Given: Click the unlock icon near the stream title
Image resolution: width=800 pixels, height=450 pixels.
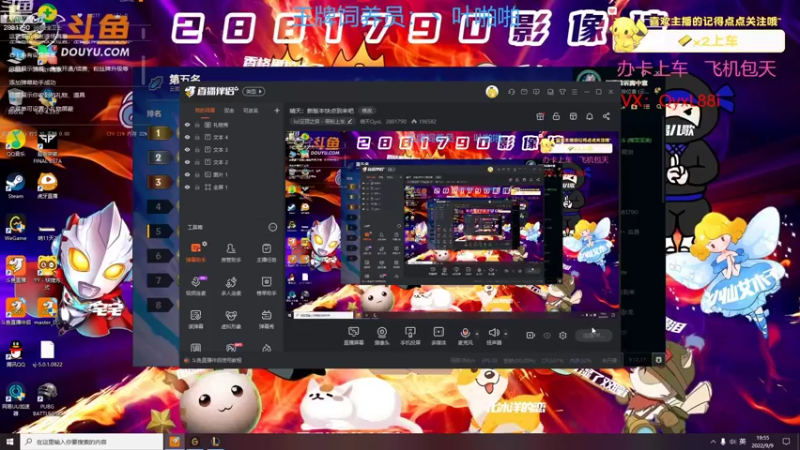Looking at the screenshot, I should 556,116.
